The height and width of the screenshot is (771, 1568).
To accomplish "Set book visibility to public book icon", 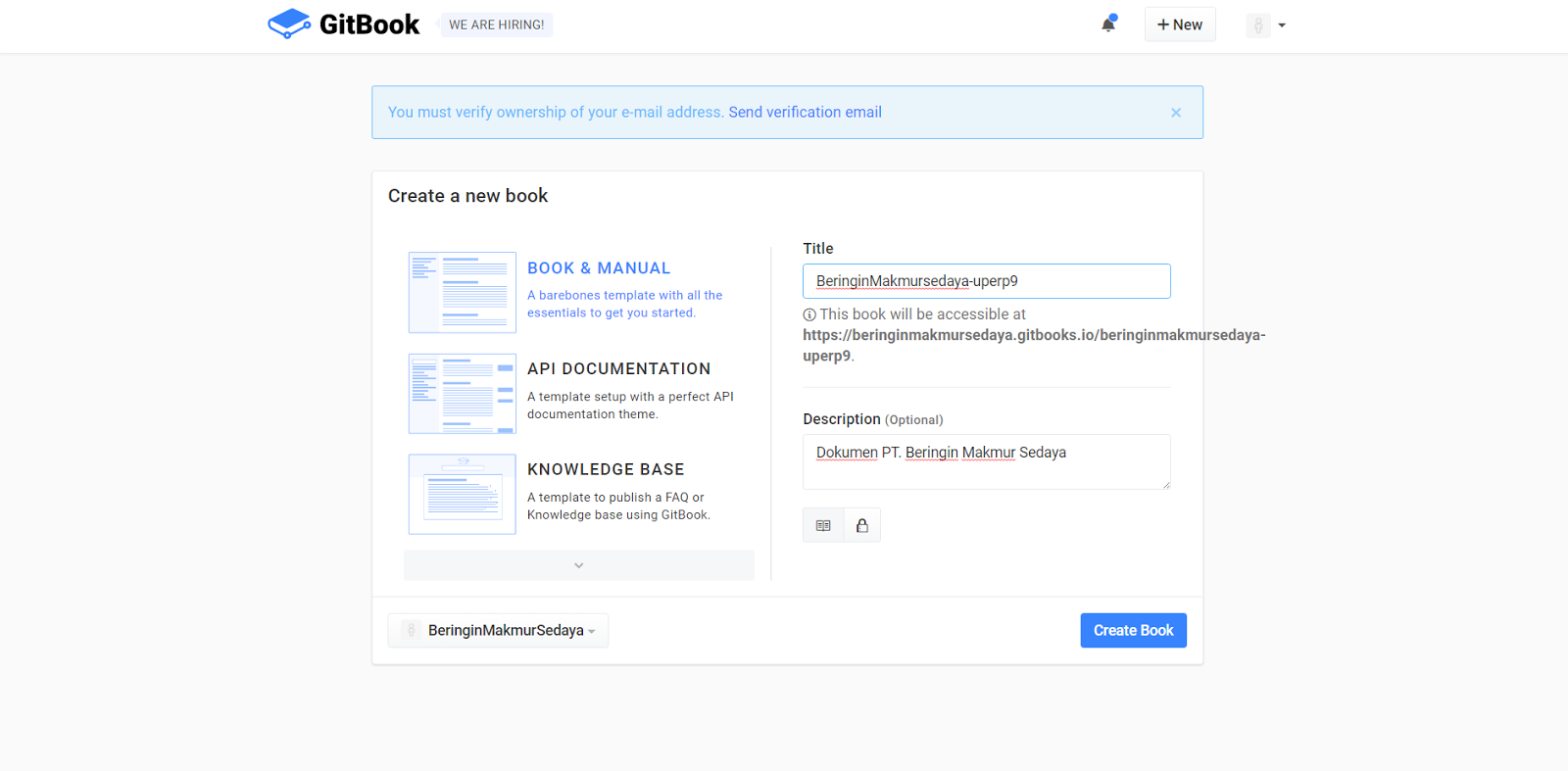I will point(823,525).
